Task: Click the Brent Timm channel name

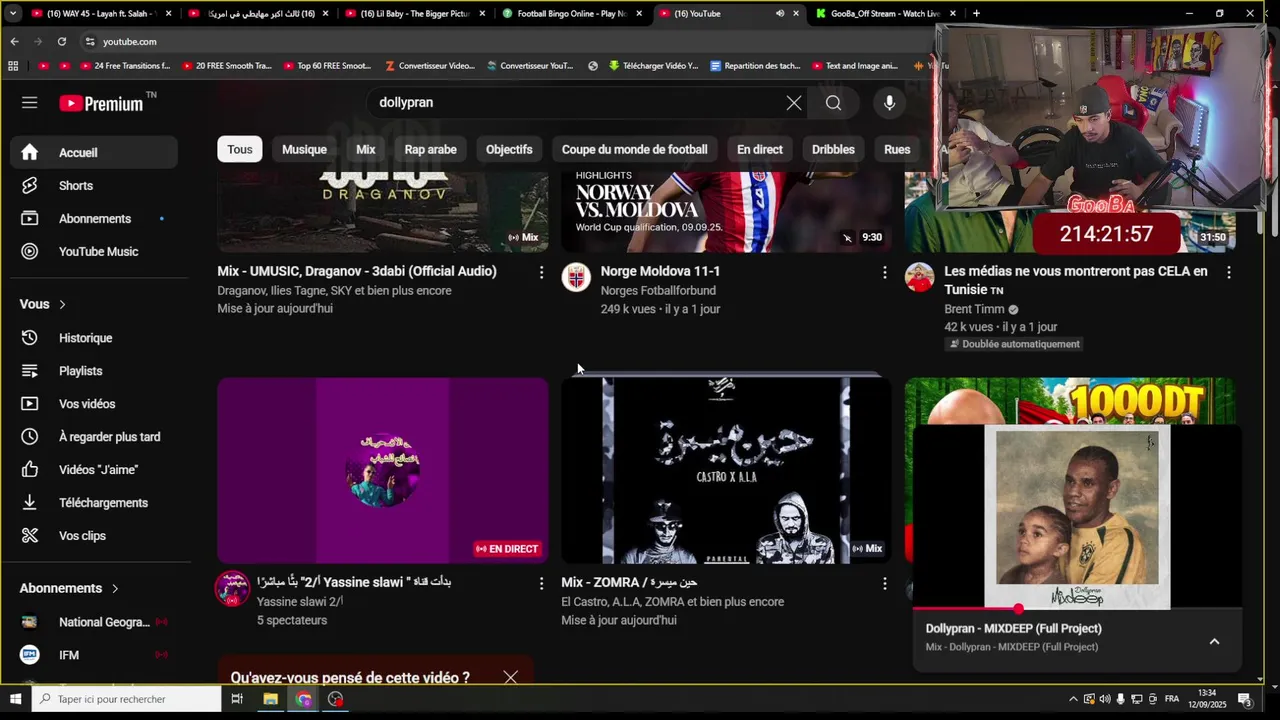Action: pos(974,309)
